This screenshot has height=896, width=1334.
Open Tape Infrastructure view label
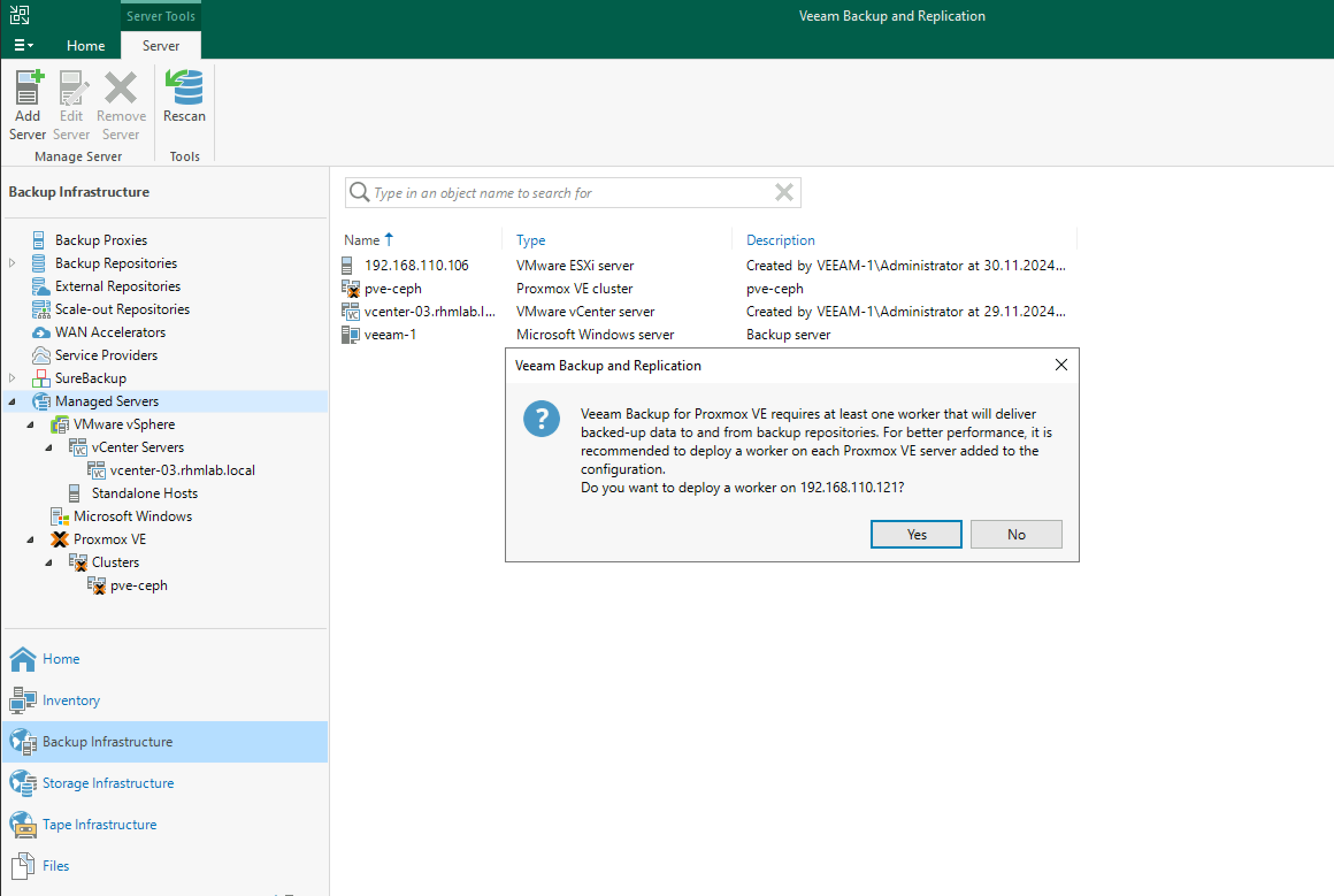pos(99,825)
